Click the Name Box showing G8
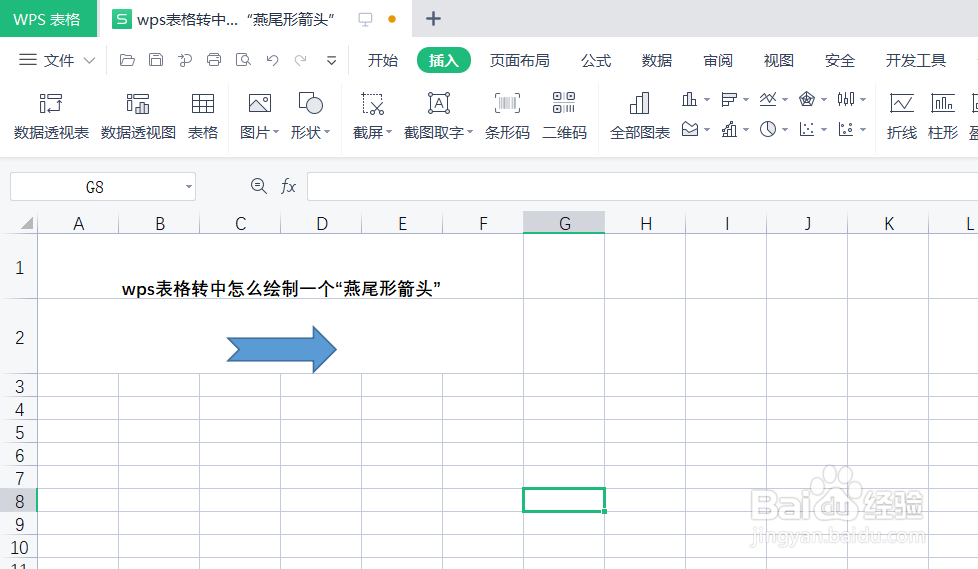 point(95,187)
